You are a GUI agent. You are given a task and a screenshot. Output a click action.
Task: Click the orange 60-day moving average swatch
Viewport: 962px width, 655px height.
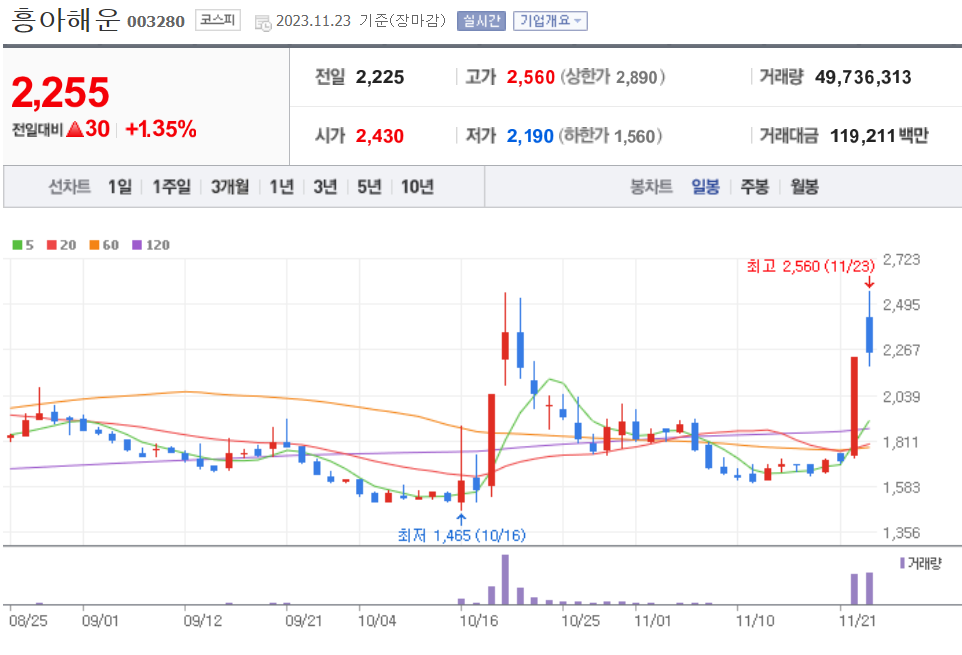pos(94,245)
